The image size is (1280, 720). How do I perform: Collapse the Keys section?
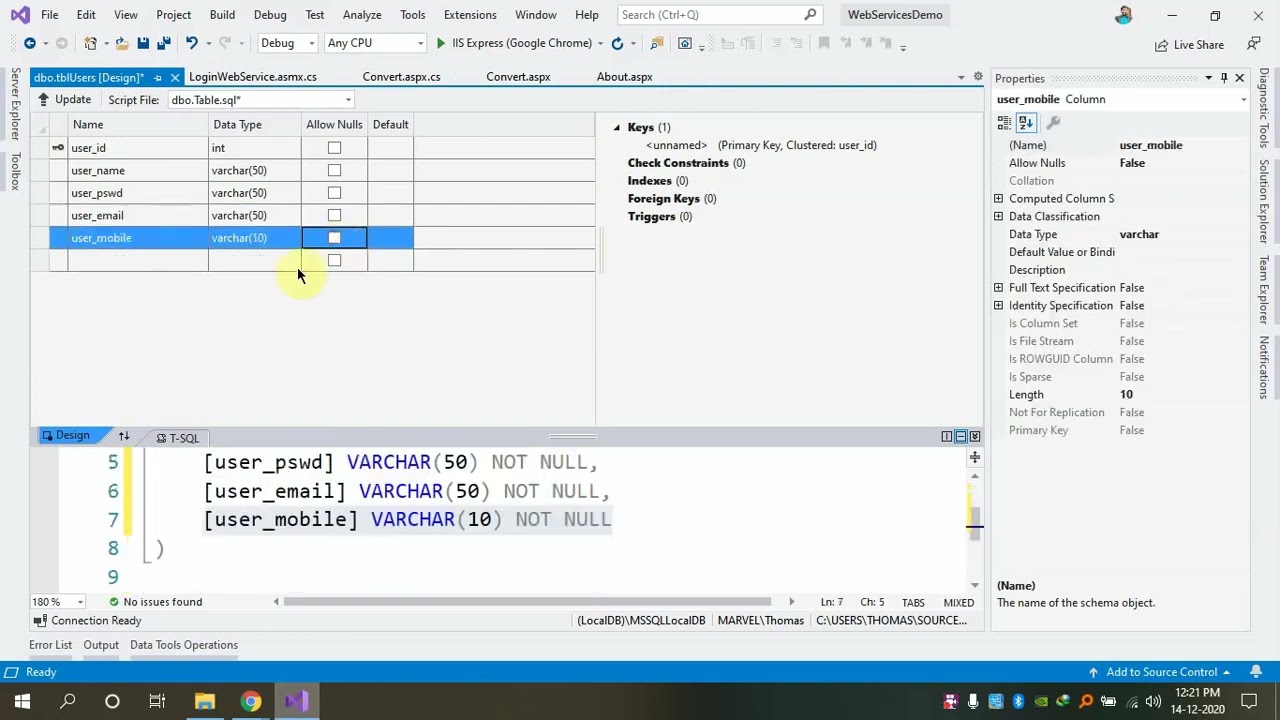click(x=617, y=127)
